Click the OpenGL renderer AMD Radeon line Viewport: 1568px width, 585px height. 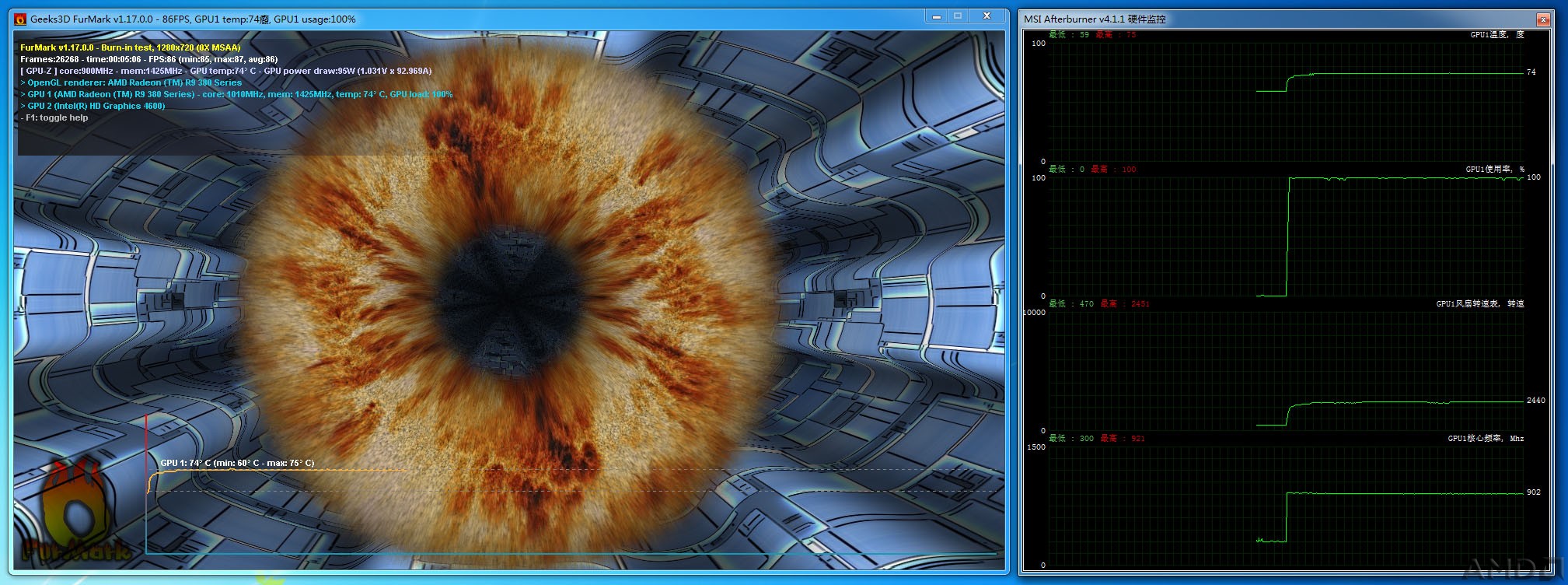click(131, 82)
